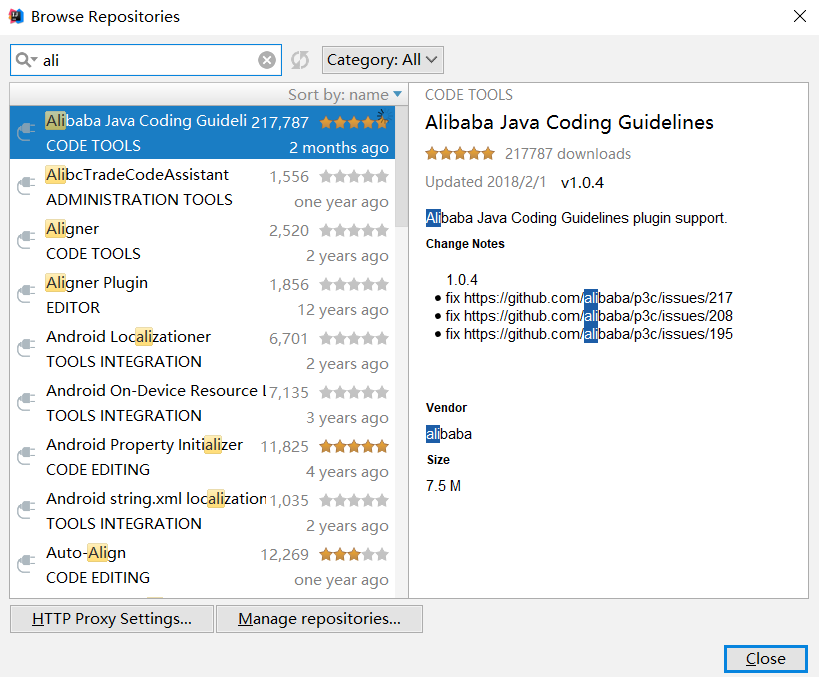The height and width of the screenshot is (677, 819).
Task: Open the Category: All dropdown
Action: tap(383, 60)
